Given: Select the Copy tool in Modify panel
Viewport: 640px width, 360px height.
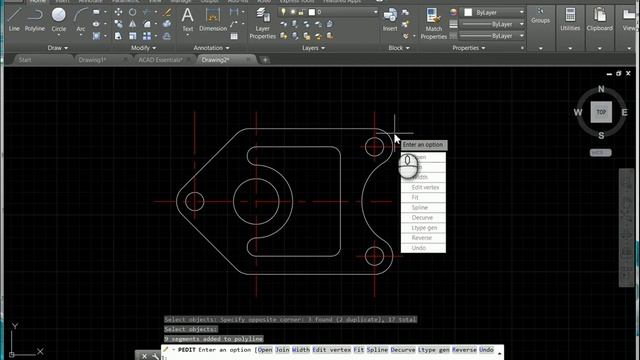Looking at the screenshot, I should coord(118,24).
